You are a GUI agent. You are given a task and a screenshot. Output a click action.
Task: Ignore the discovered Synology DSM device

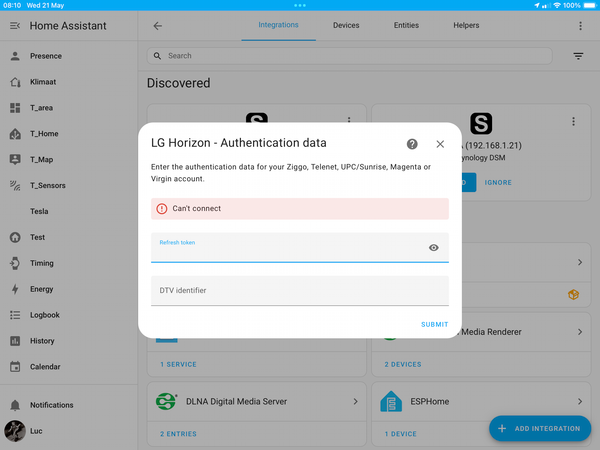pos(498,183)
